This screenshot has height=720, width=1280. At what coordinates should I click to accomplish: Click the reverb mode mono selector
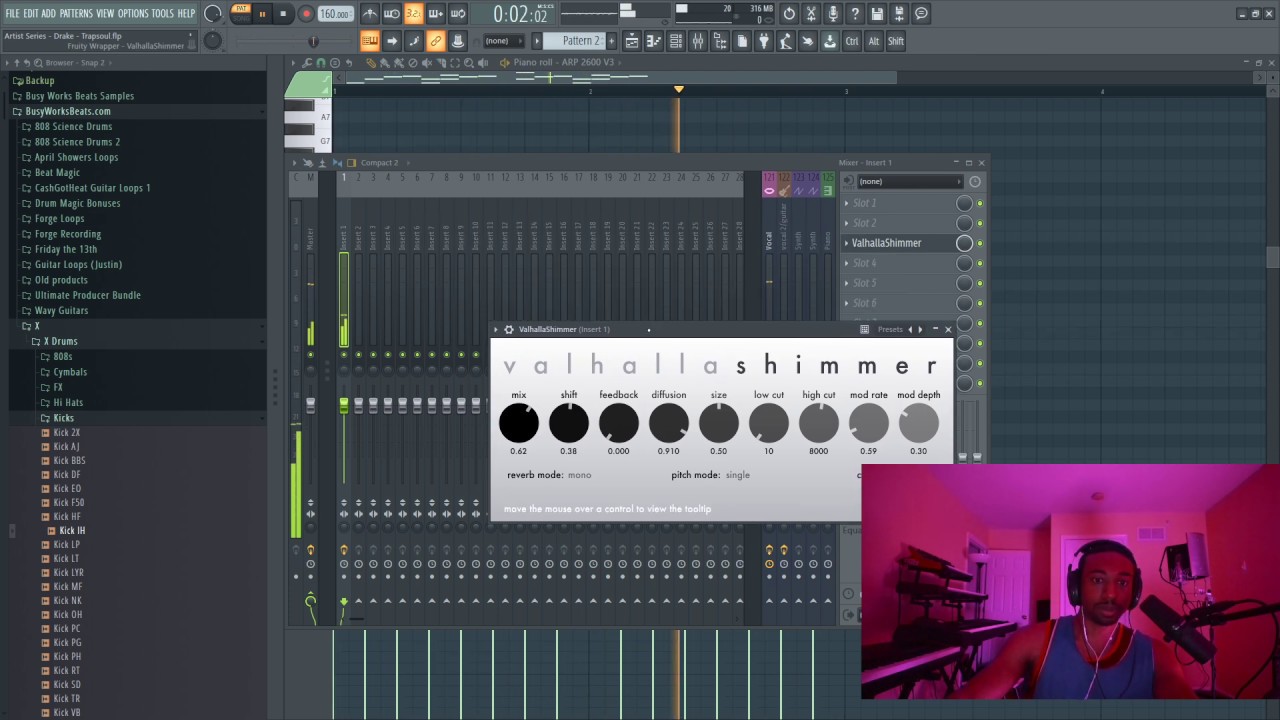pos(579,475)
